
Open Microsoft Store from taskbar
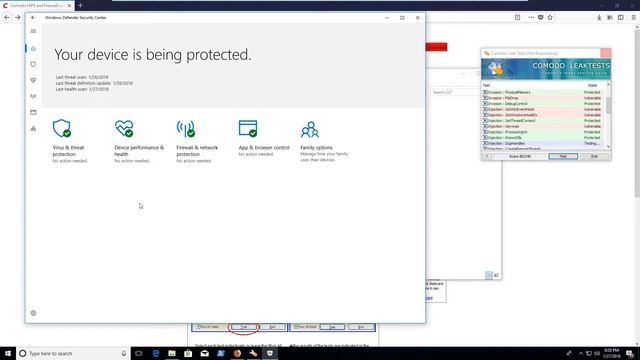tap(188, 353)
